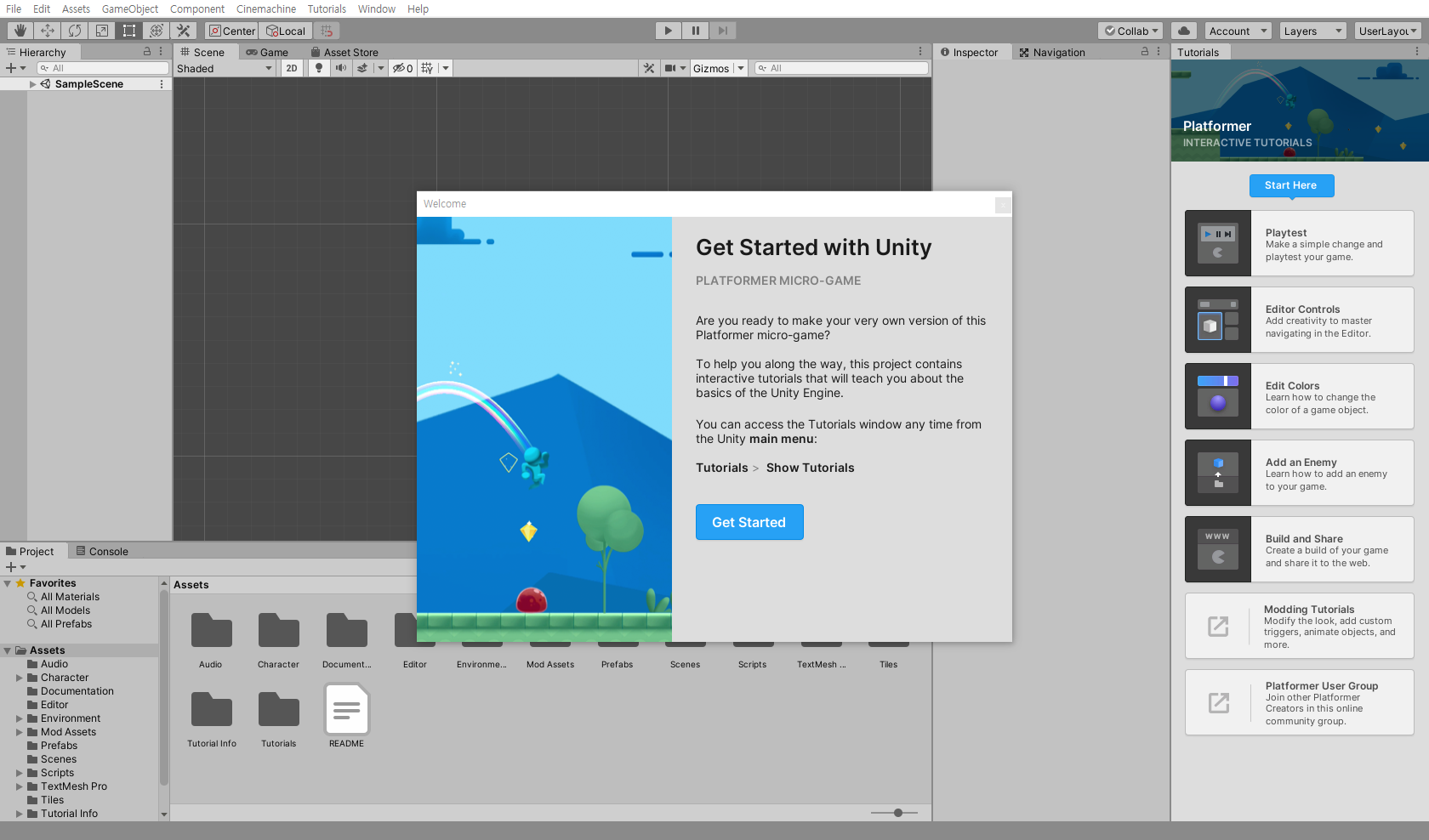Select the Hand tool in the toolbar
Viewport: 1429px width, 840px height.
coord(20,31)
